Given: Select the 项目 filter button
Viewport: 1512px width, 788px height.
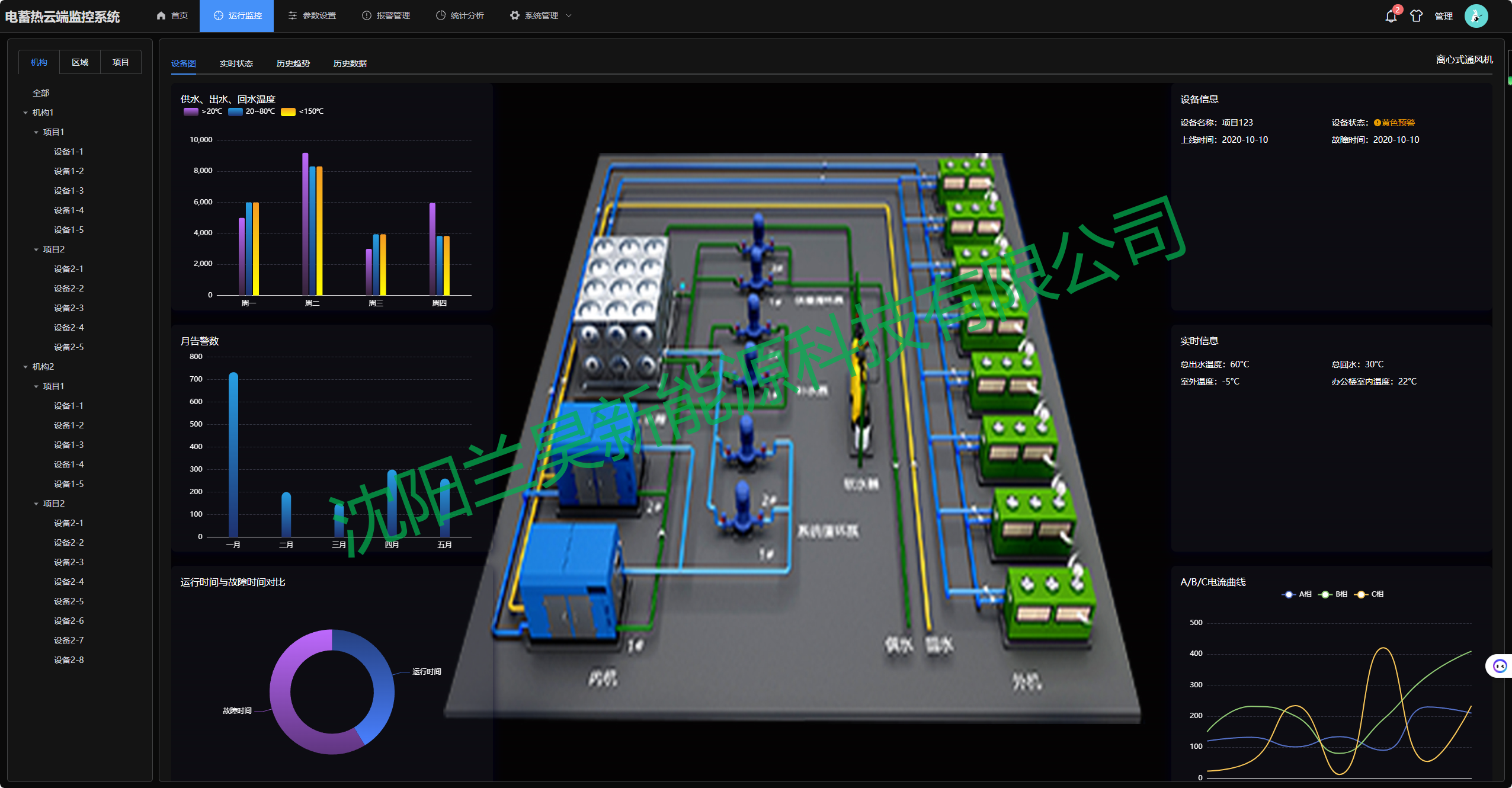Looking at the screenshot, I should click(120, 62).
